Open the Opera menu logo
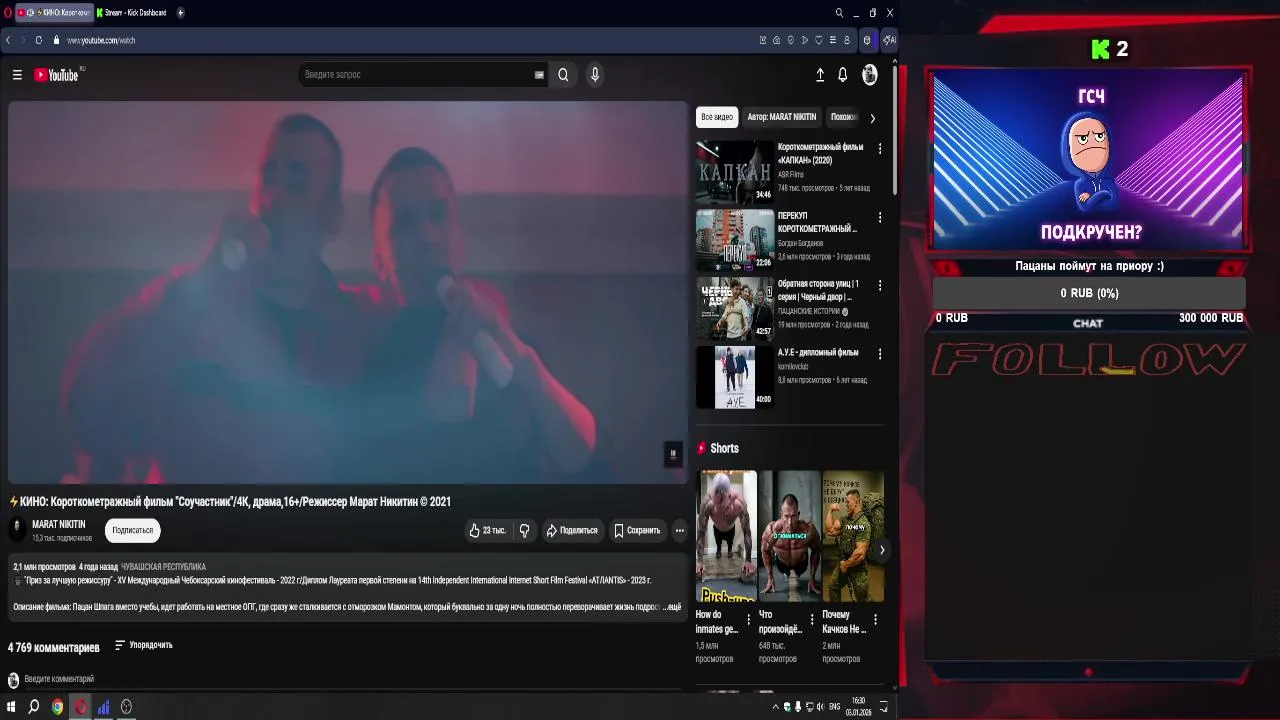 pyautogui.click(x=8, y=13)
